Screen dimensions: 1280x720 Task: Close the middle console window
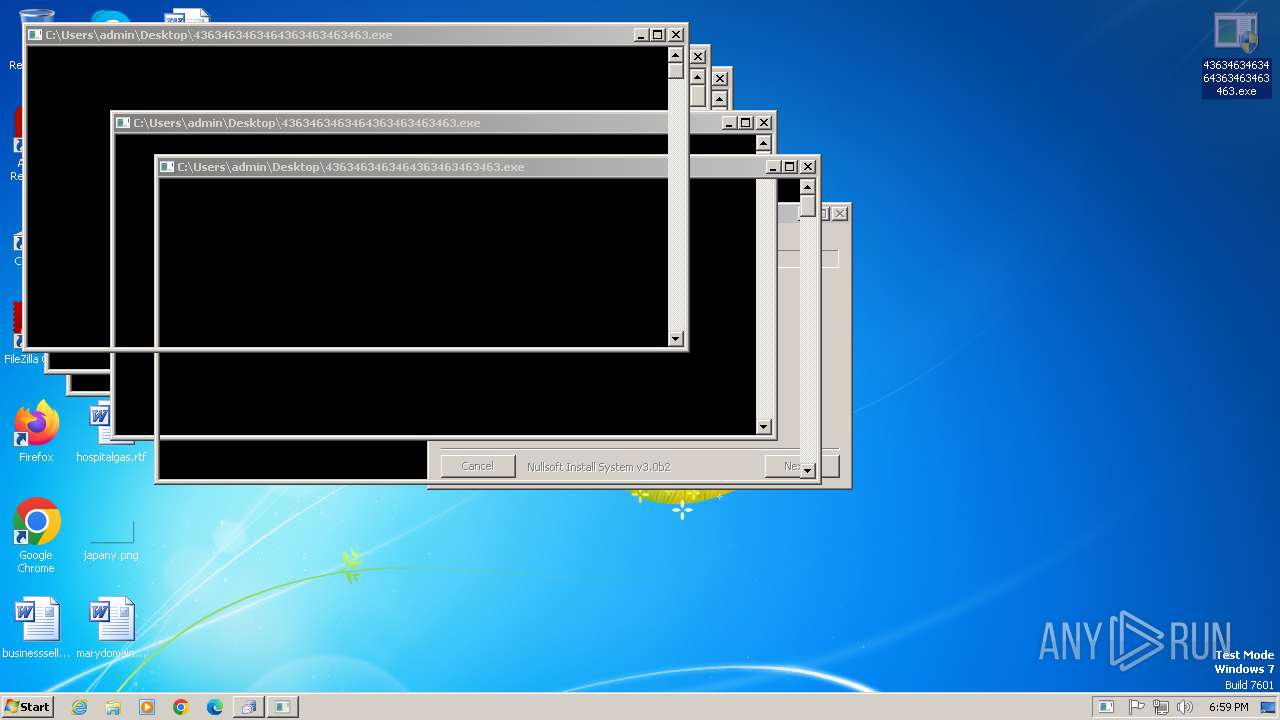(764, 123)
